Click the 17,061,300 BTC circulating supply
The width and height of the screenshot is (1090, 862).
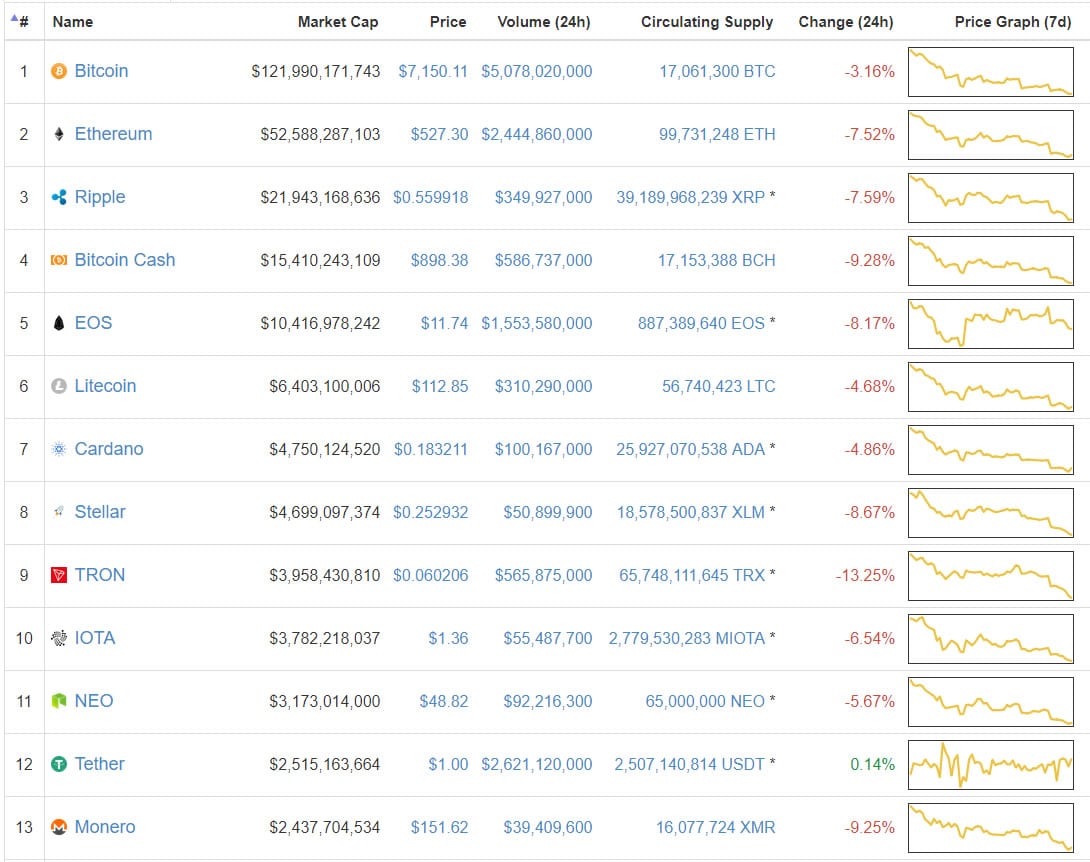tap(717, 72)
